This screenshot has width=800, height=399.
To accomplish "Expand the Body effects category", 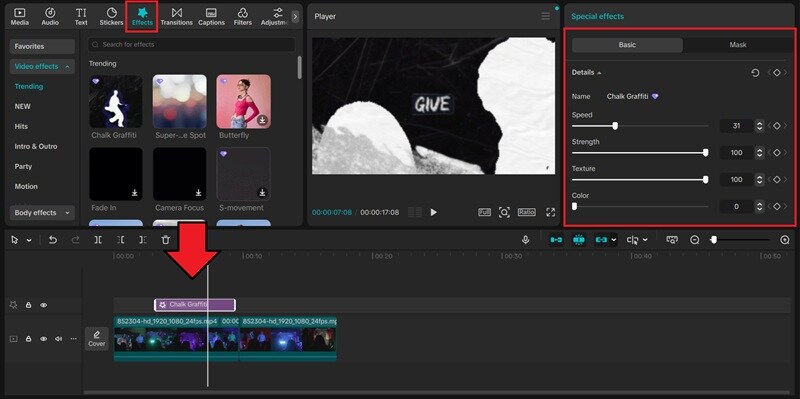I will click(42, 213).
